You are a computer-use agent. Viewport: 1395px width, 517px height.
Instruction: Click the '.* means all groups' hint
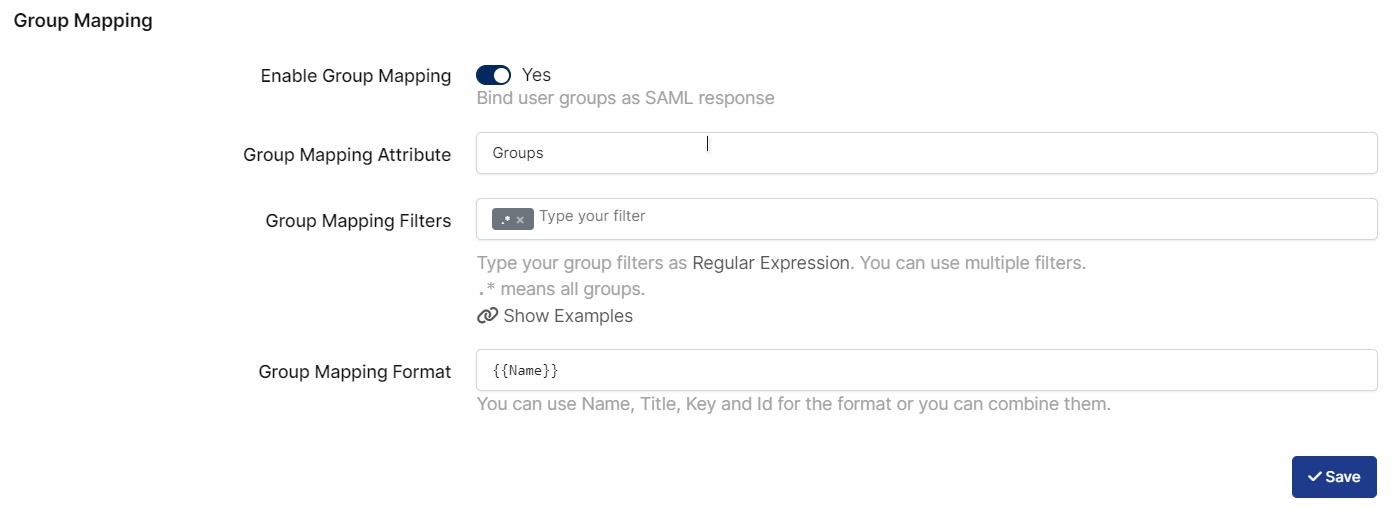[x=561, y=290]
